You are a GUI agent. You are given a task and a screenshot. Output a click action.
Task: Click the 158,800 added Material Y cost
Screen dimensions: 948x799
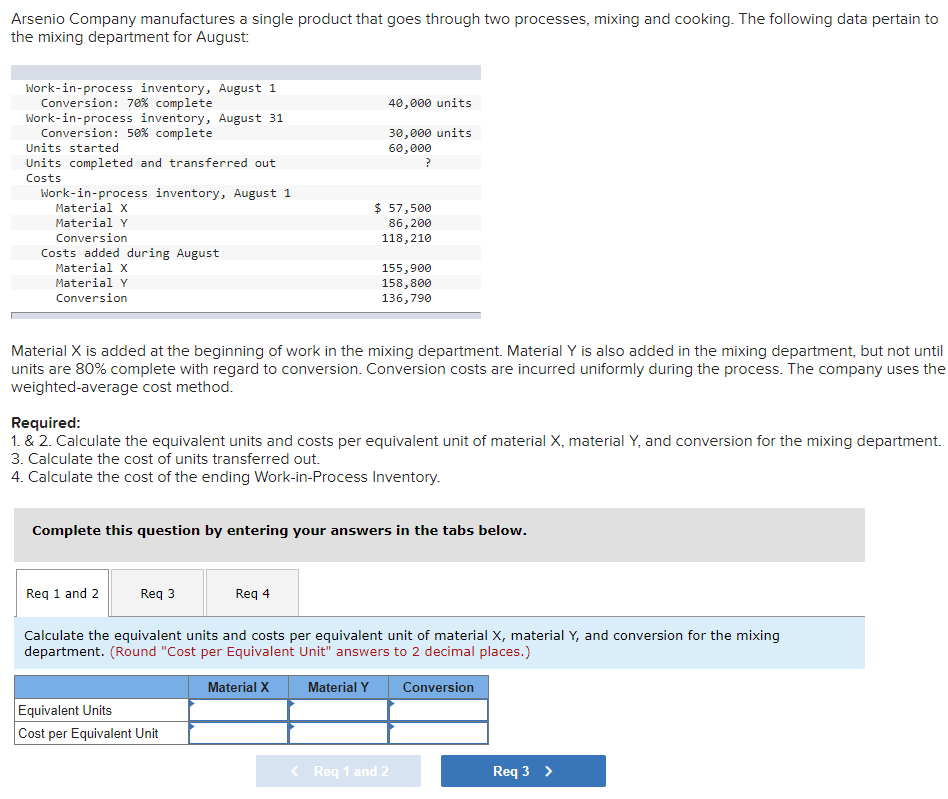point(406,283)
